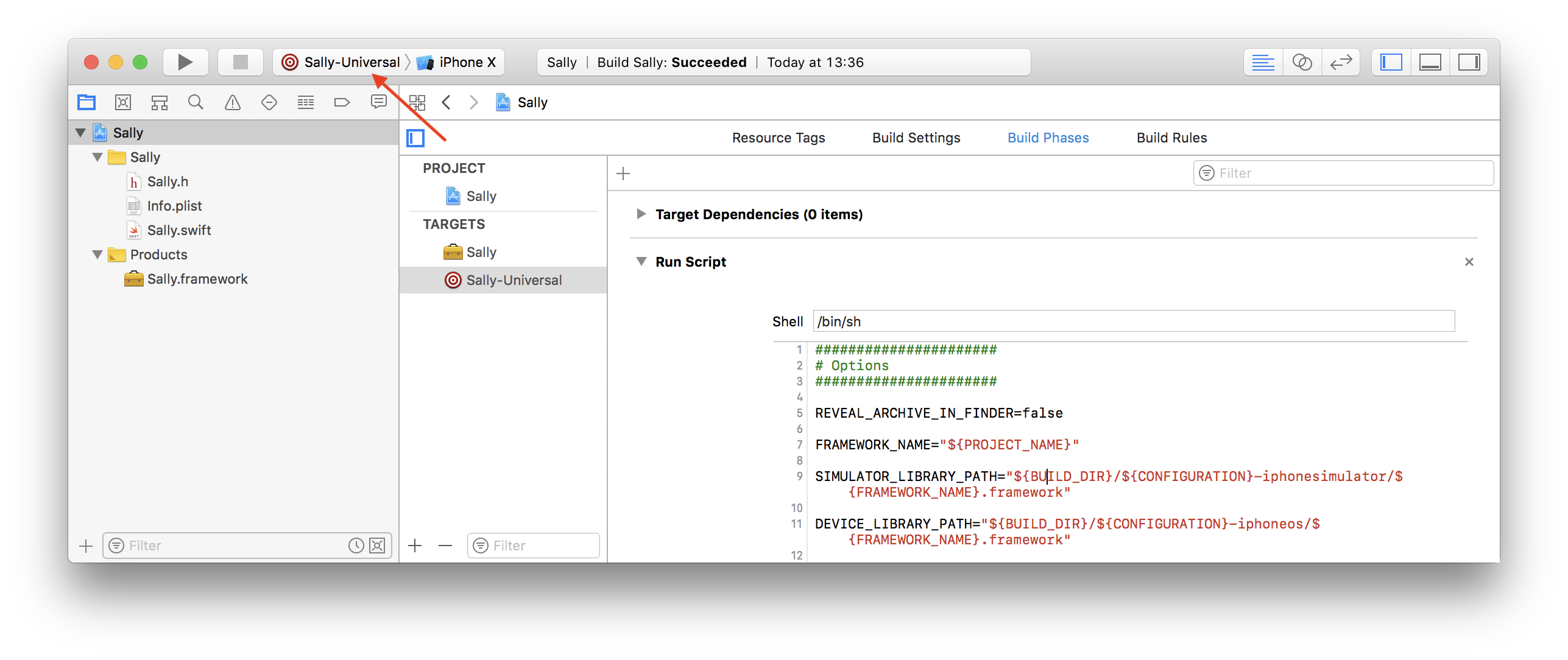Image resolution: width=1568 pixels, height=660 pixels.
Task: Choose iPhone X run destination
Action: [457, 62]
